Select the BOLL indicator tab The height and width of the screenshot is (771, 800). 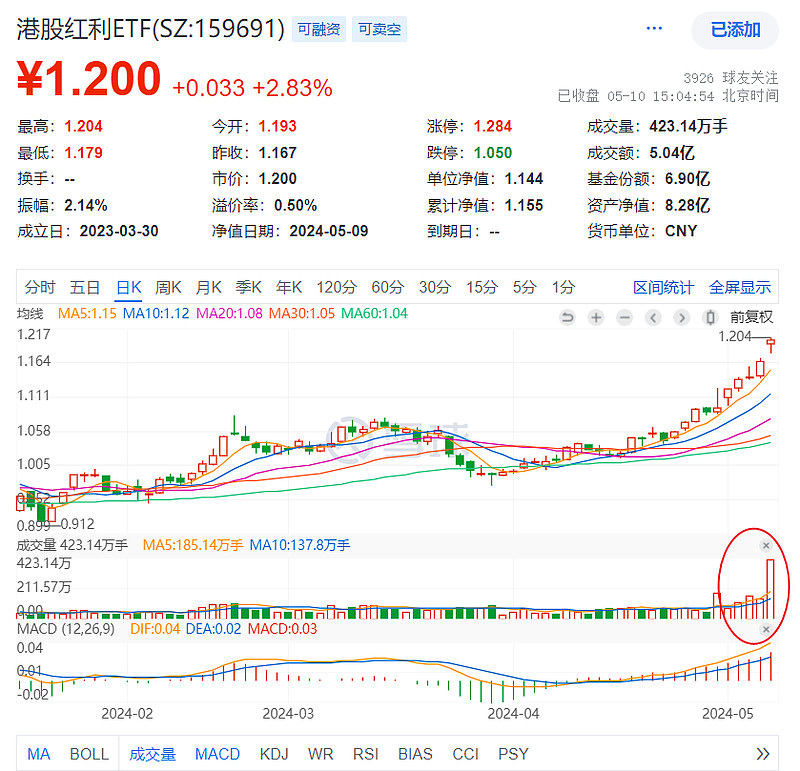[90, 754]
